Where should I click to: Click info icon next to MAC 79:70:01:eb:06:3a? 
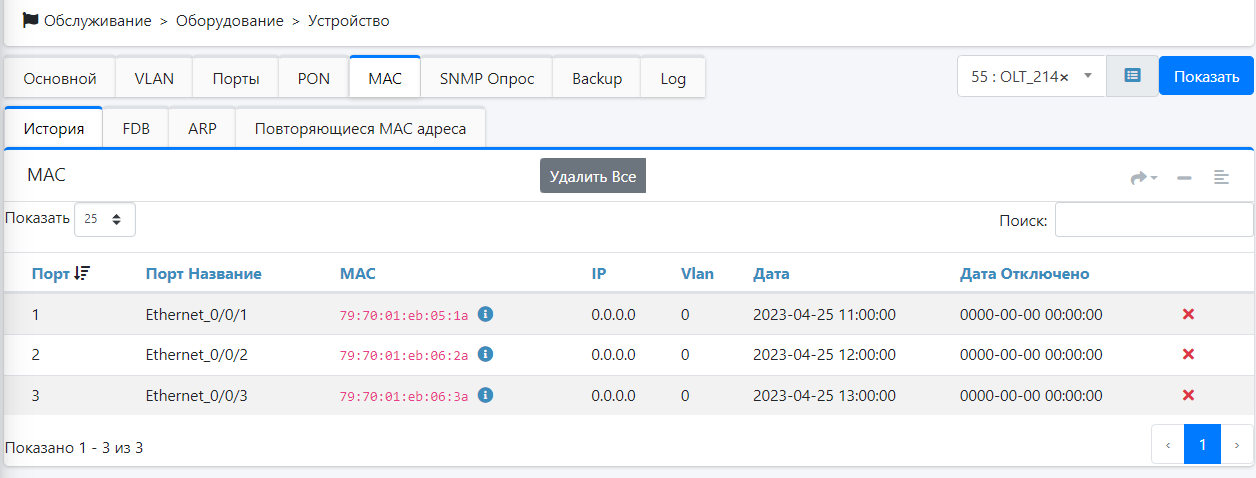click(x=485, y=395)
